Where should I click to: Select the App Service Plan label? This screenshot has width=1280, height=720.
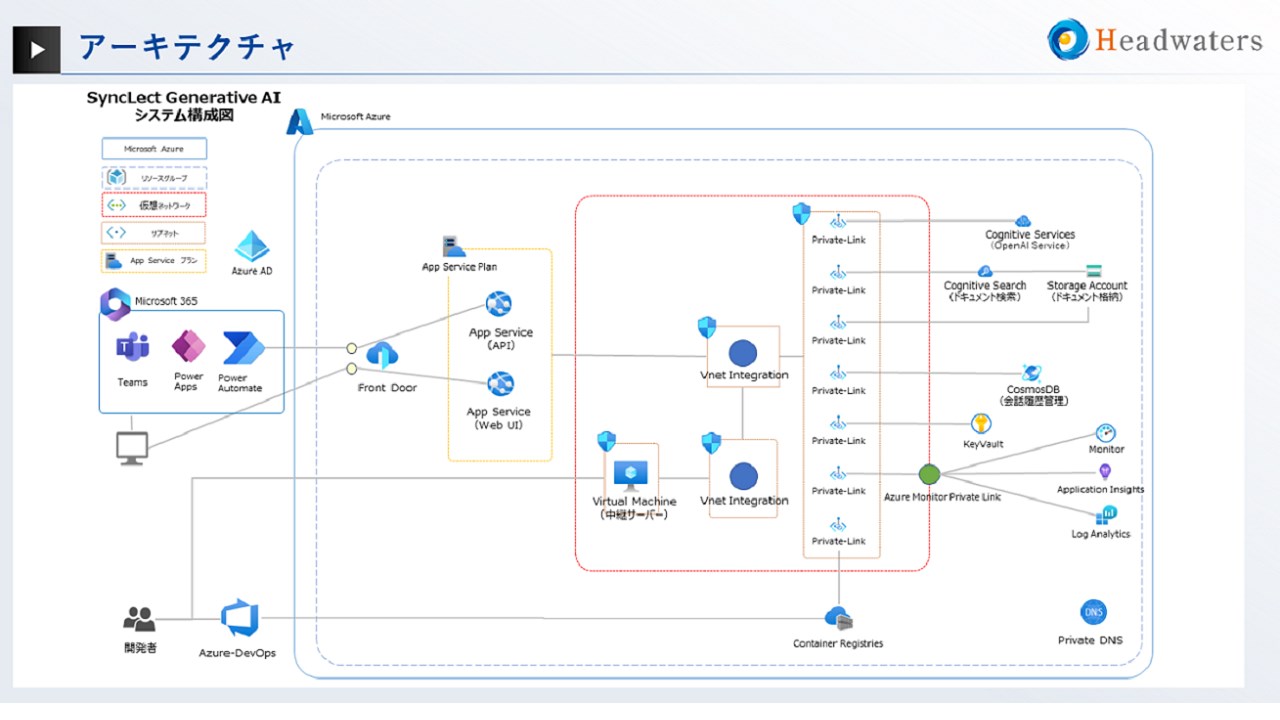click(459, 267)
